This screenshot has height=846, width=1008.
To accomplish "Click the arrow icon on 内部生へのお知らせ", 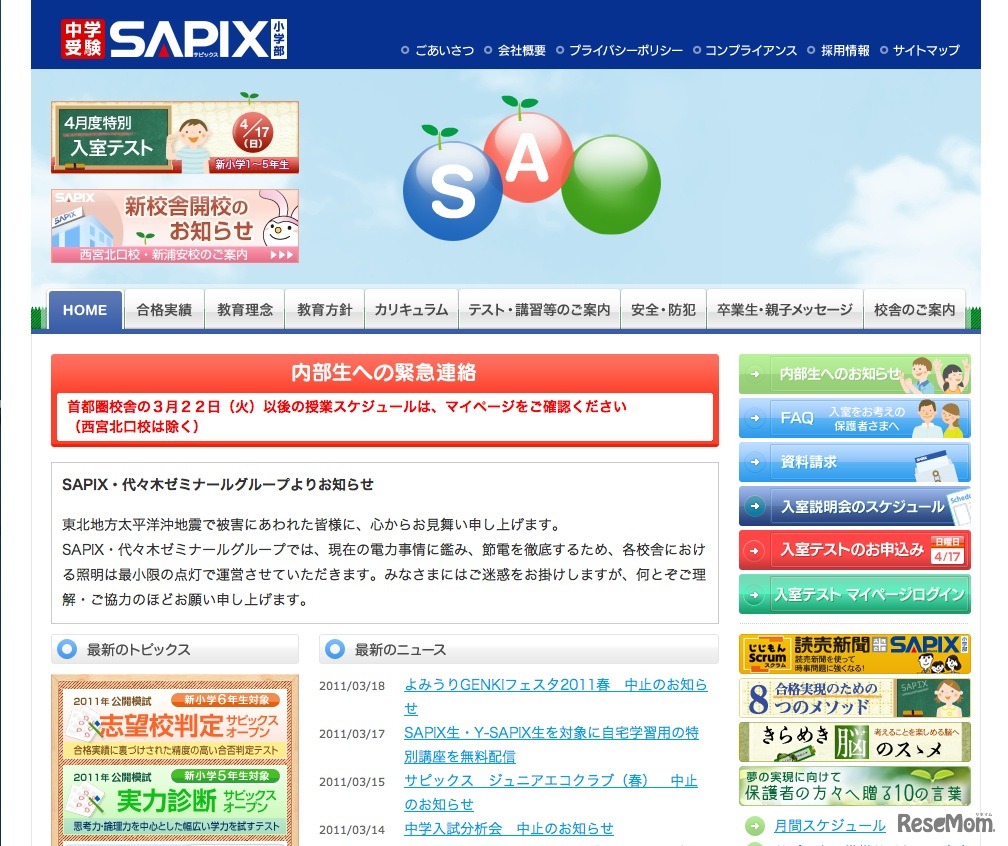I will pyautogui.click(x=755, y=374).
